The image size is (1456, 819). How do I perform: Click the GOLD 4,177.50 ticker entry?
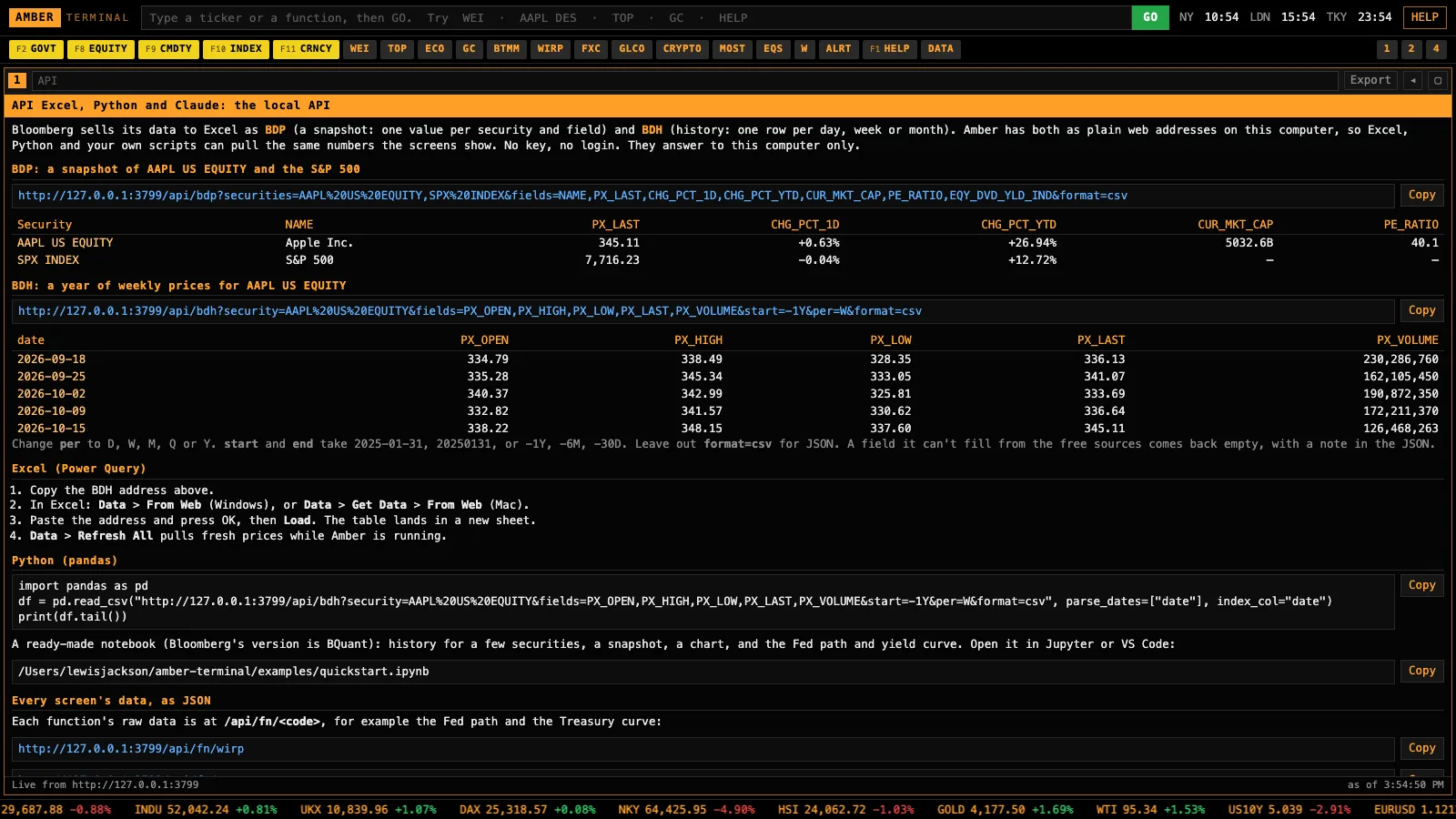[x=1006, y=809]
